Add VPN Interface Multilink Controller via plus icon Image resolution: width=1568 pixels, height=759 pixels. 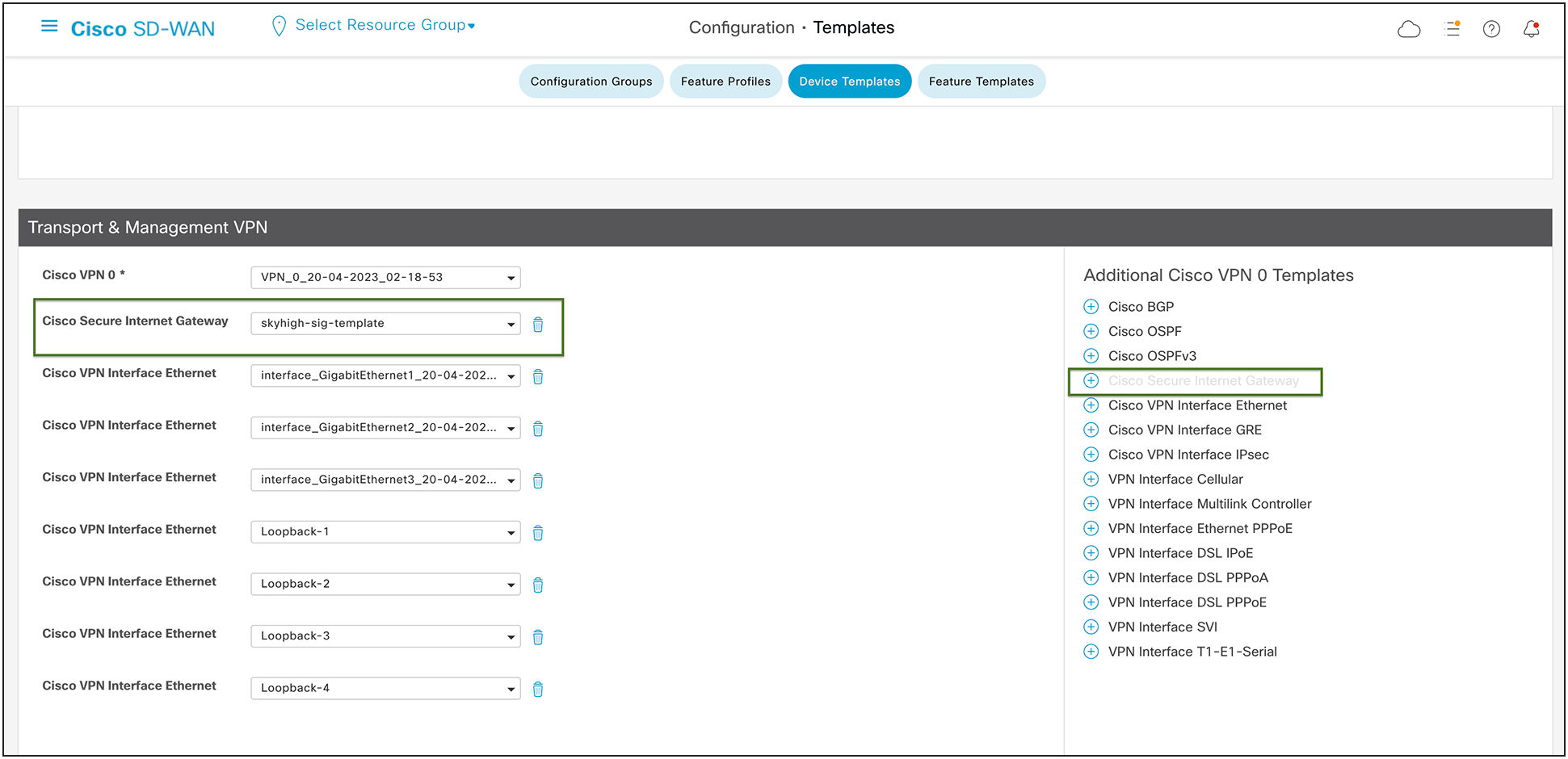[x=1091, y=504]
